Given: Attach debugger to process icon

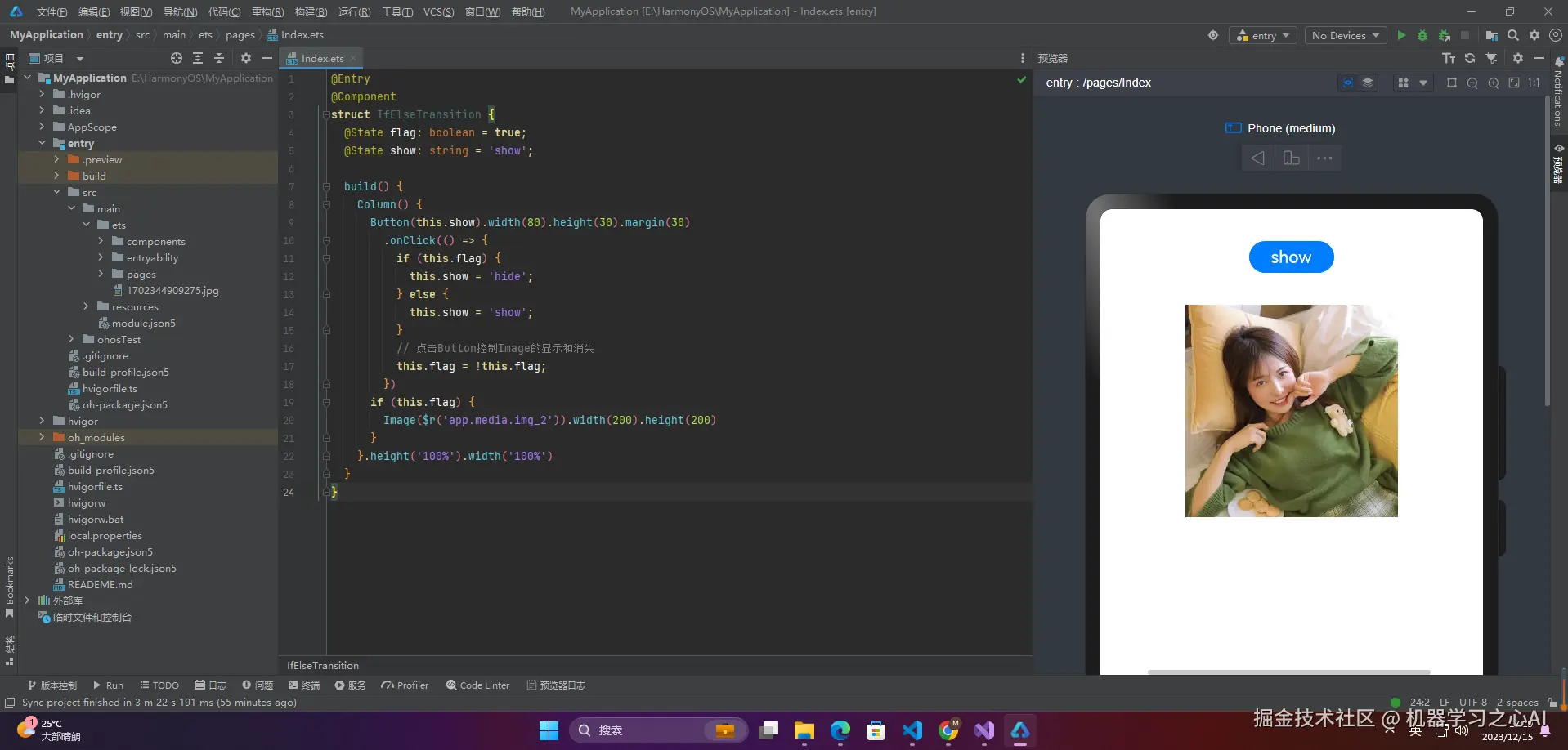Looking at the screenshot, I should [1445, 35].
